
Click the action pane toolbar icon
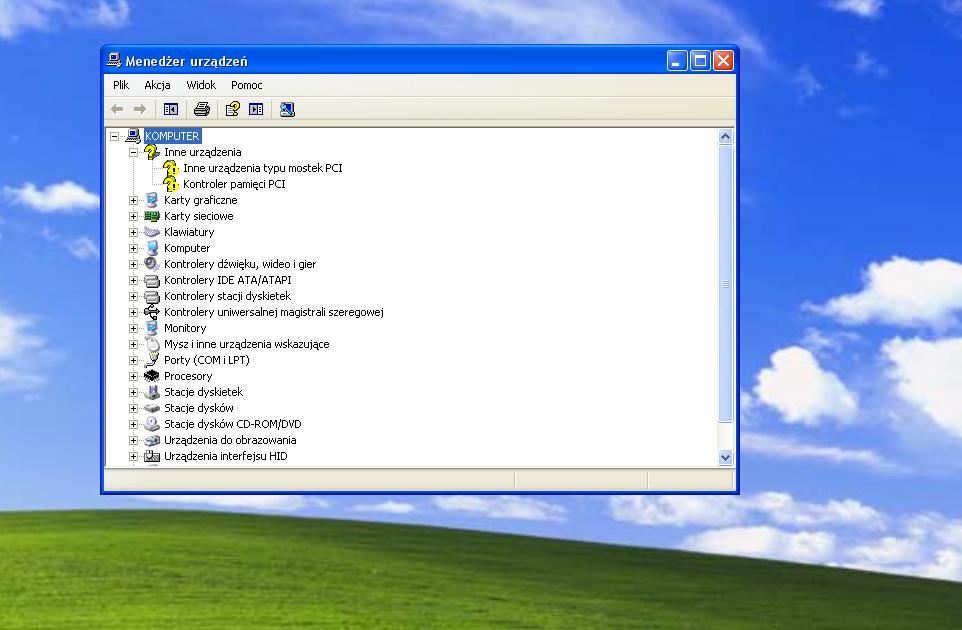pyautogui.click(x=256, y=109)
